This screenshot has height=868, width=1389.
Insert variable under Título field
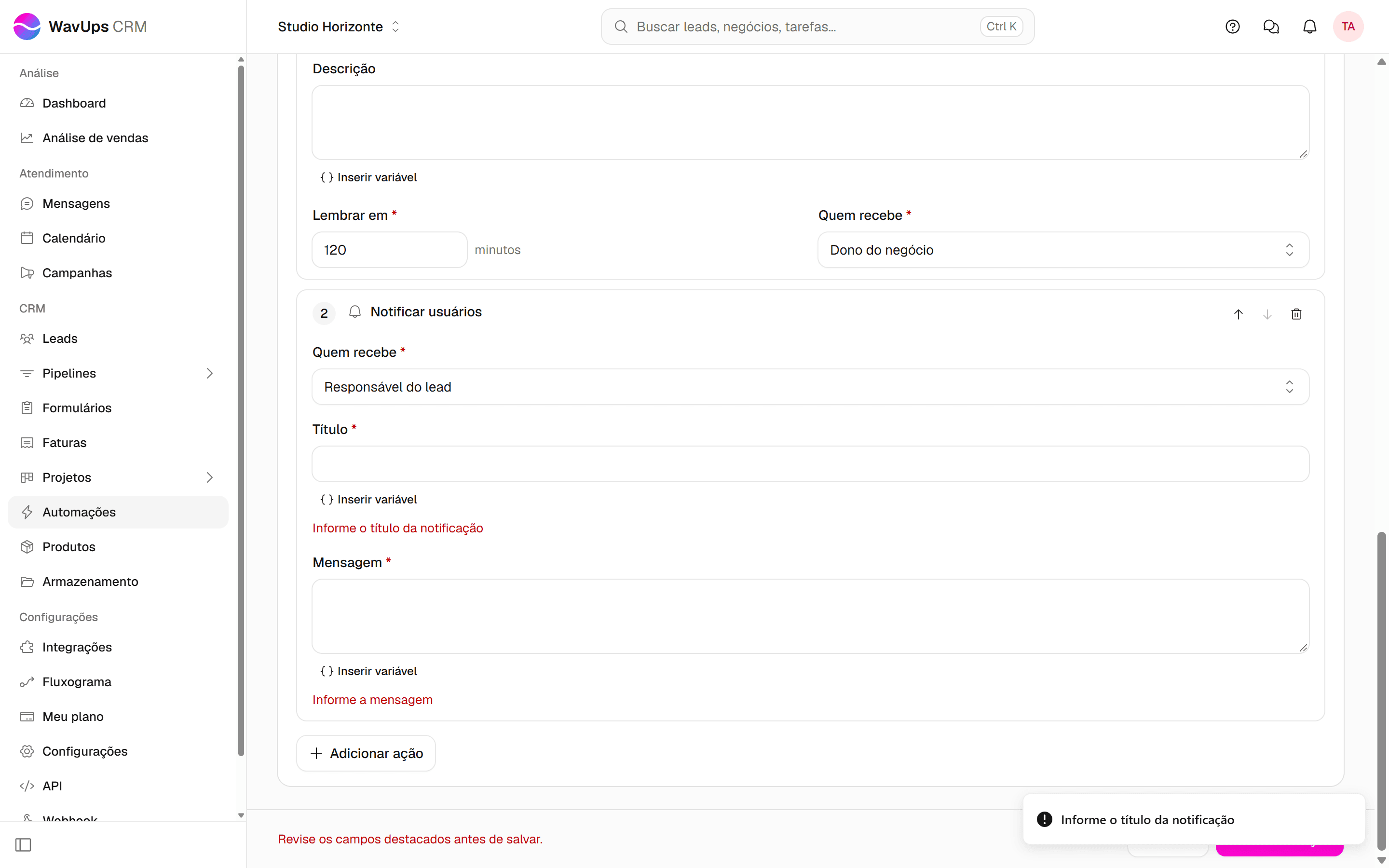coord(368,500)
